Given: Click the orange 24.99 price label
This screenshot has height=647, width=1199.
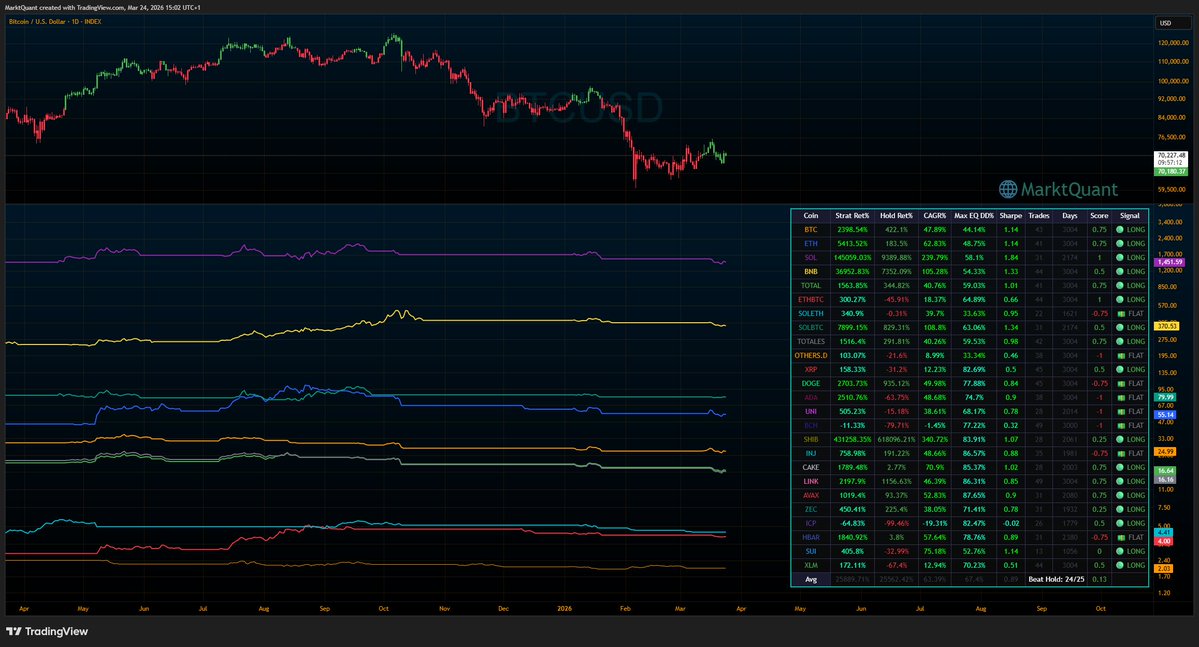Looking at the screenshot, I should point(1165,452).
